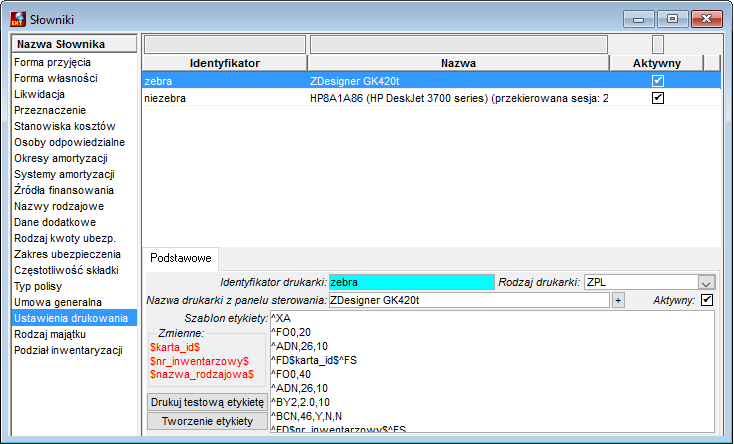
Task: Select the zebra identifier cell
Action: coord(225,81)
